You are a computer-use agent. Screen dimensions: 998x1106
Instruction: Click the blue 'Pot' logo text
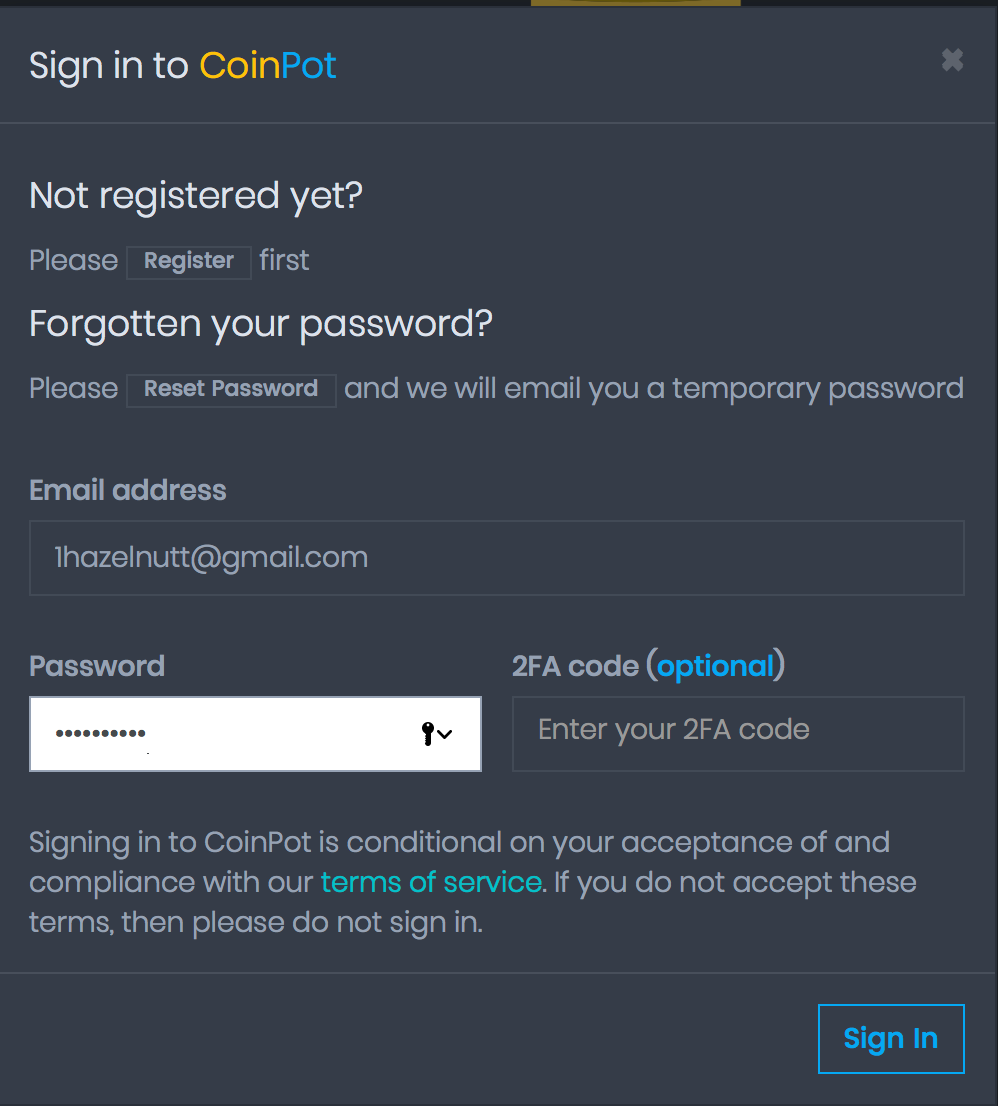pyautogui.click(x=308, y=66)
